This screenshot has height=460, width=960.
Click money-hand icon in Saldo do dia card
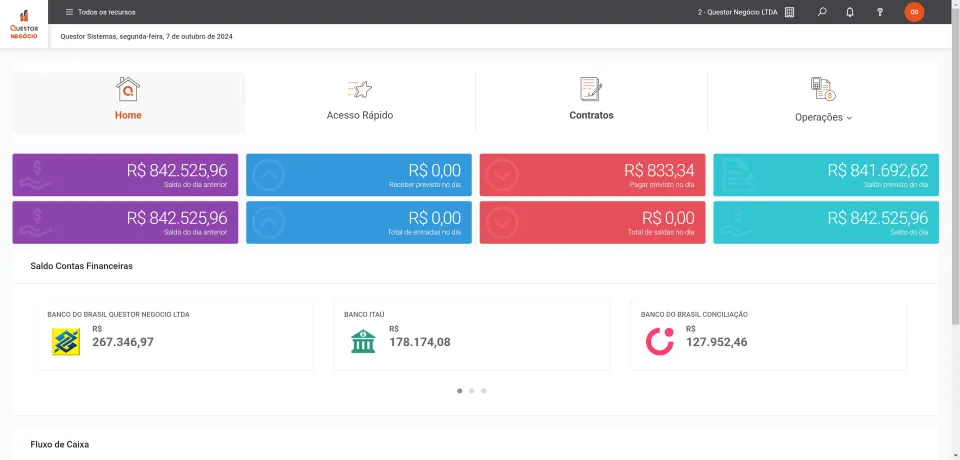tap(738, 223)
